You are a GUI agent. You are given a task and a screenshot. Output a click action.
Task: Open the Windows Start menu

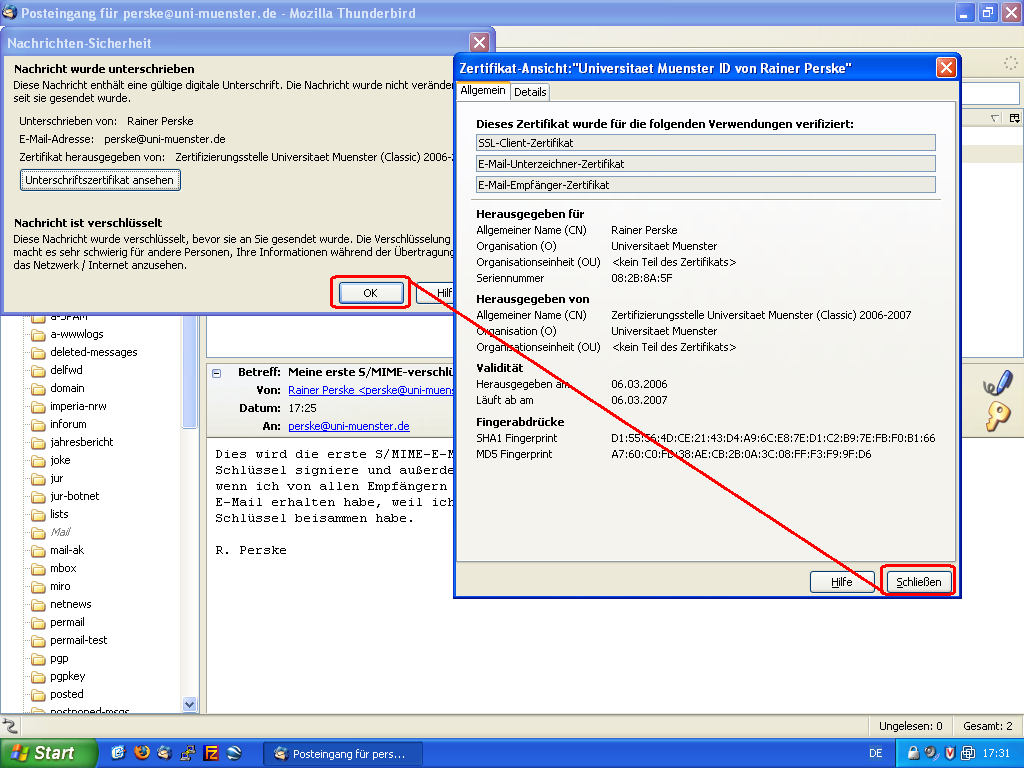49,753
